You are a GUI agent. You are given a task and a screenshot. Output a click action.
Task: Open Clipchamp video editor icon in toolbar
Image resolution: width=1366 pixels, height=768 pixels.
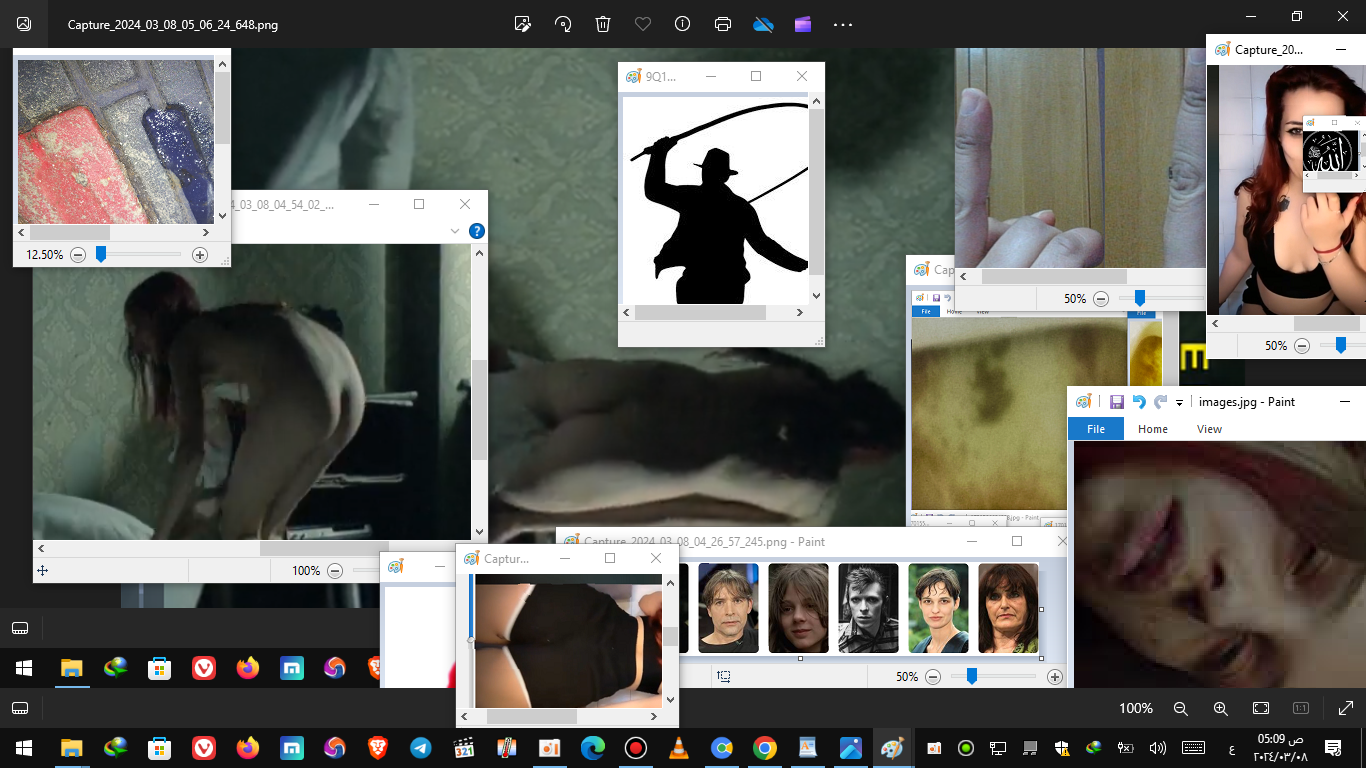[803, 24]
